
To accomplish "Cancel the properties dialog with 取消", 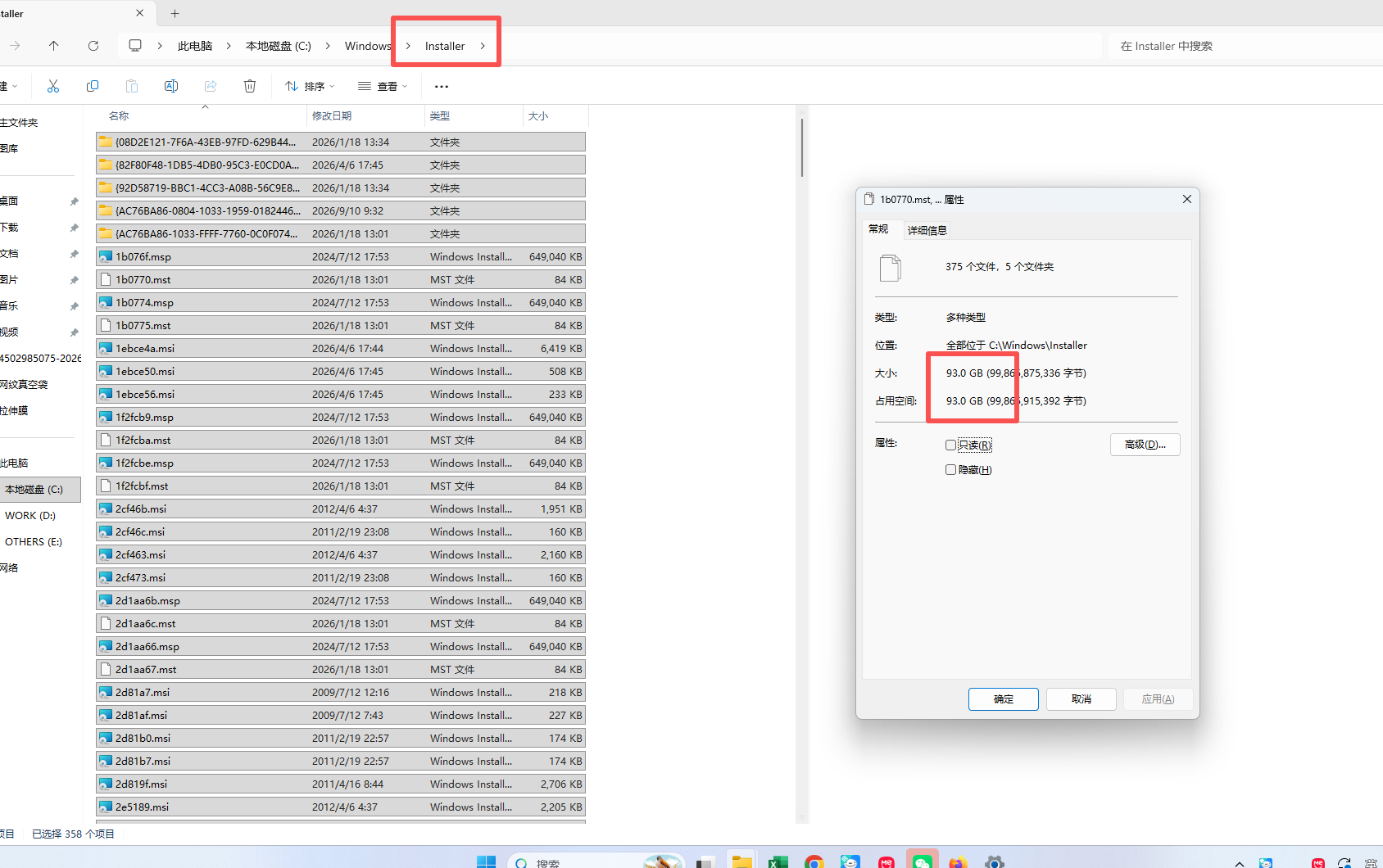I will tap(1081, 699).
